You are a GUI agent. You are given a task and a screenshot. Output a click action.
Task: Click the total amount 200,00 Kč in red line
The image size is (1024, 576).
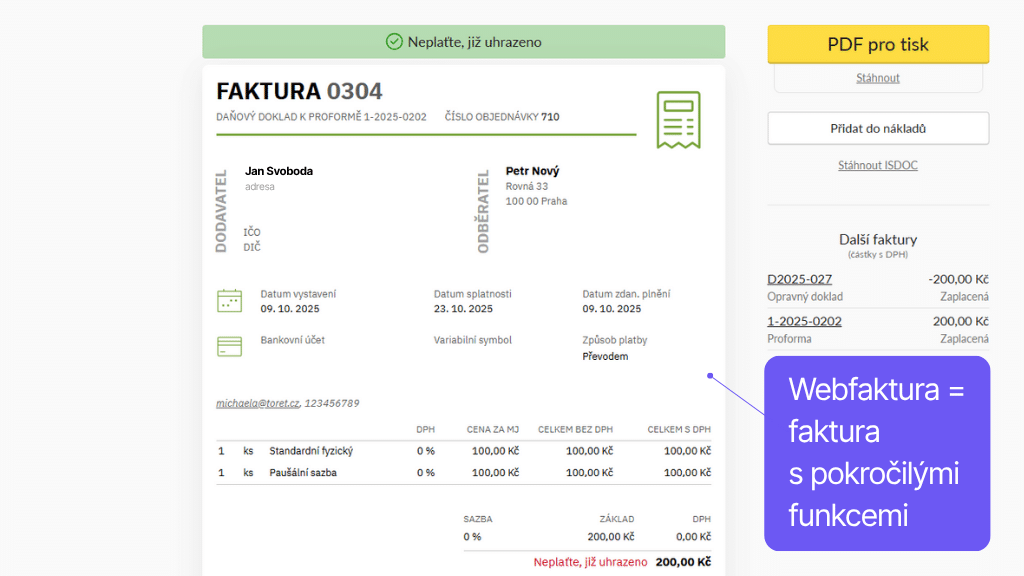683,562
